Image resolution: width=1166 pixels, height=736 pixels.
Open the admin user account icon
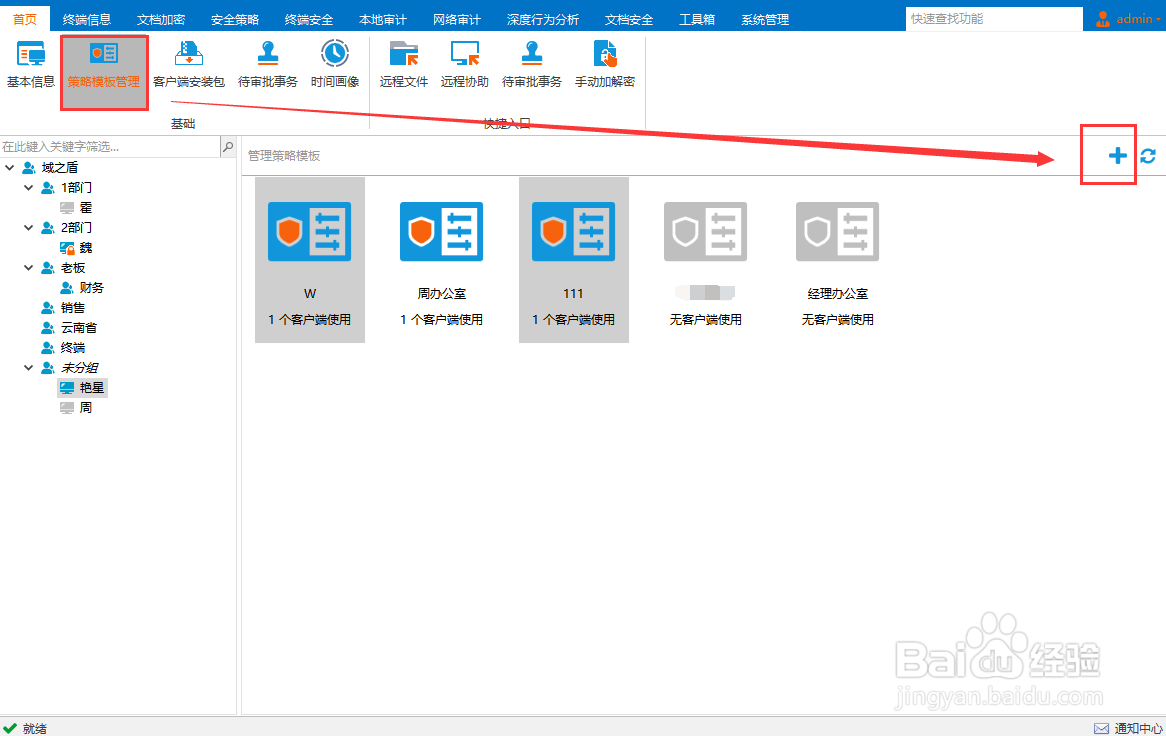coord(1103,19)
